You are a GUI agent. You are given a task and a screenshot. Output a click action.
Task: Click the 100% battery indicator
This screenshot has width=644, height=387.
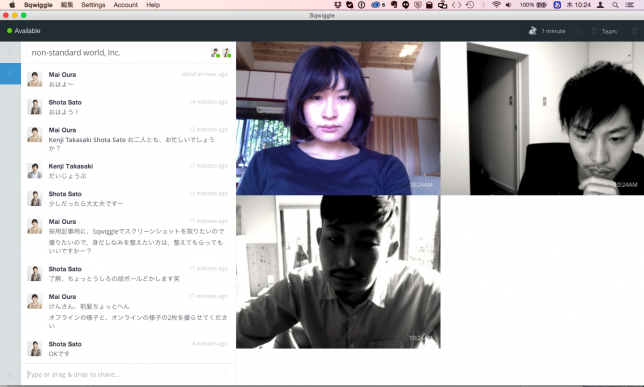[x=533, y=5]
